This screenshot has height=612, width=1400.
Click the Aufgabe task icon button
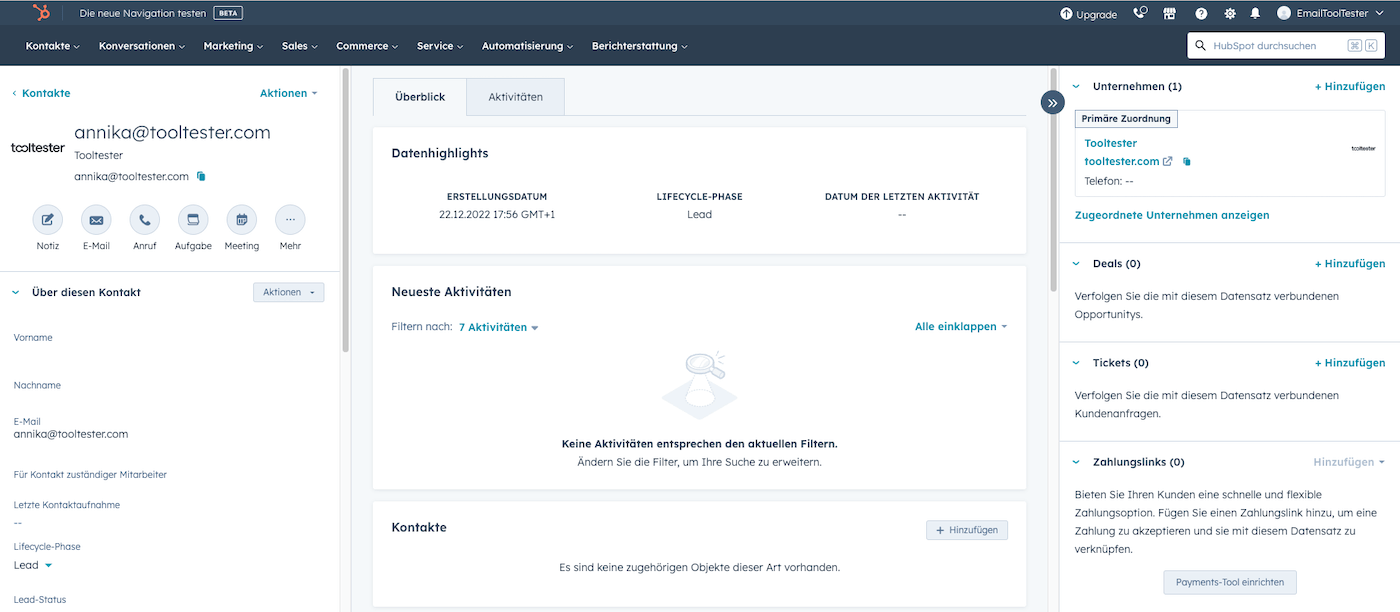coord(193,220)
